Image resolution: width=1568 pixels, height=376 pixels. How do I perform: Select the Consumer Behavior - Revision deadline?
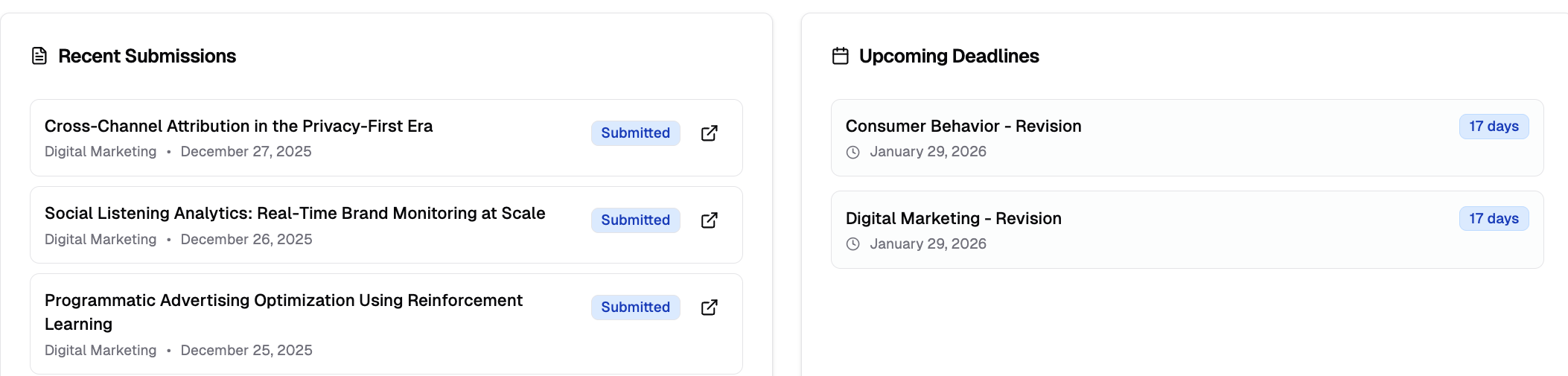click(x=963, y=126)
